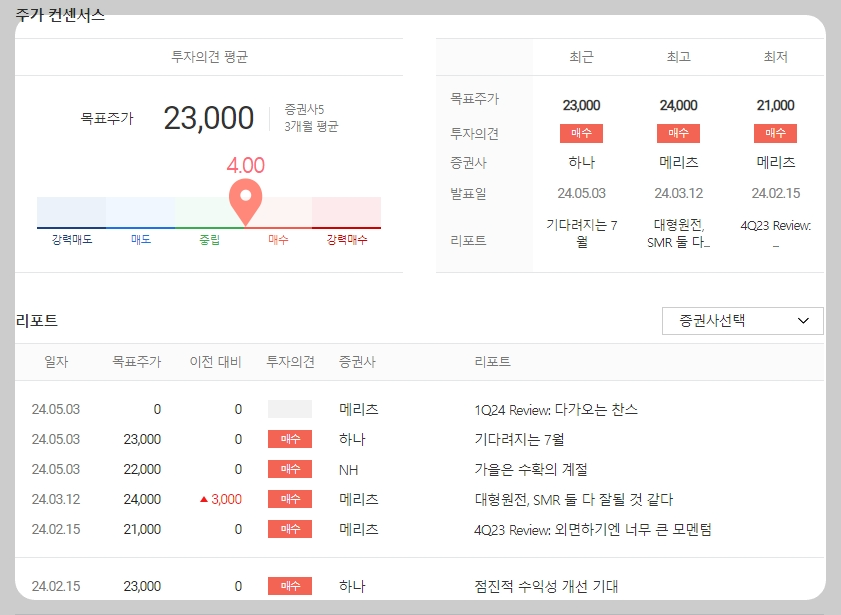Click the '대형원전, SMR 둘 다..' summary report title
Image resolution: width=841 pixels, height=615 pixels.
pyautogui.click(x=678, y=233)
